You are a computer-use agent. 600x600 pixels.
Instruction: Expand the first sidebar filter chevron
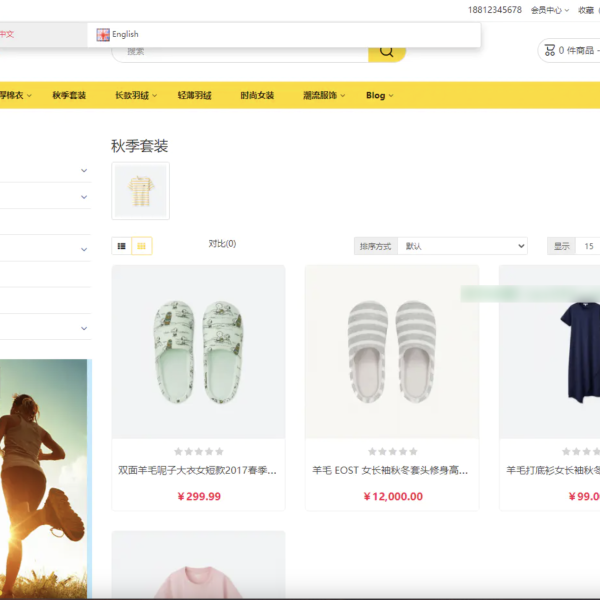[x=84, y=170]
